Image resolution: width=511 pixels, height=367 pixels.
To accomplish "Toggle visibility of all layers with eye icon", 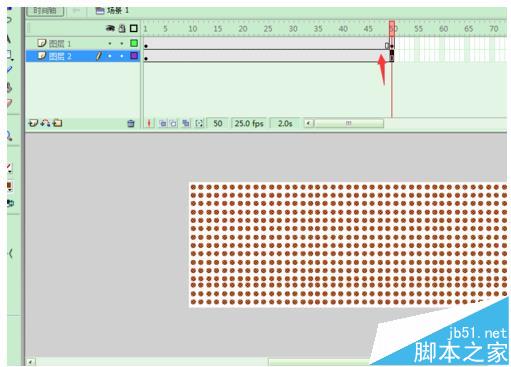I will [x=110, y=29].
